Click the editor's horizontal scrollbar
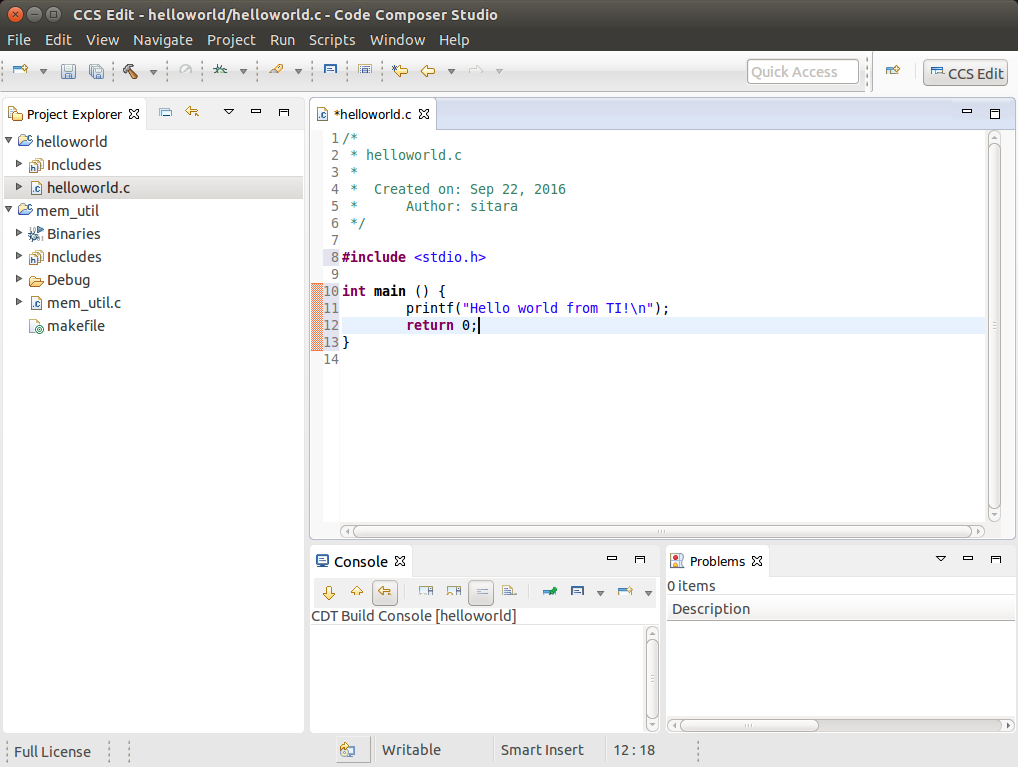The height and width of the screenshot is (767, 1018). pyautogui.click(x=660, y=532)
